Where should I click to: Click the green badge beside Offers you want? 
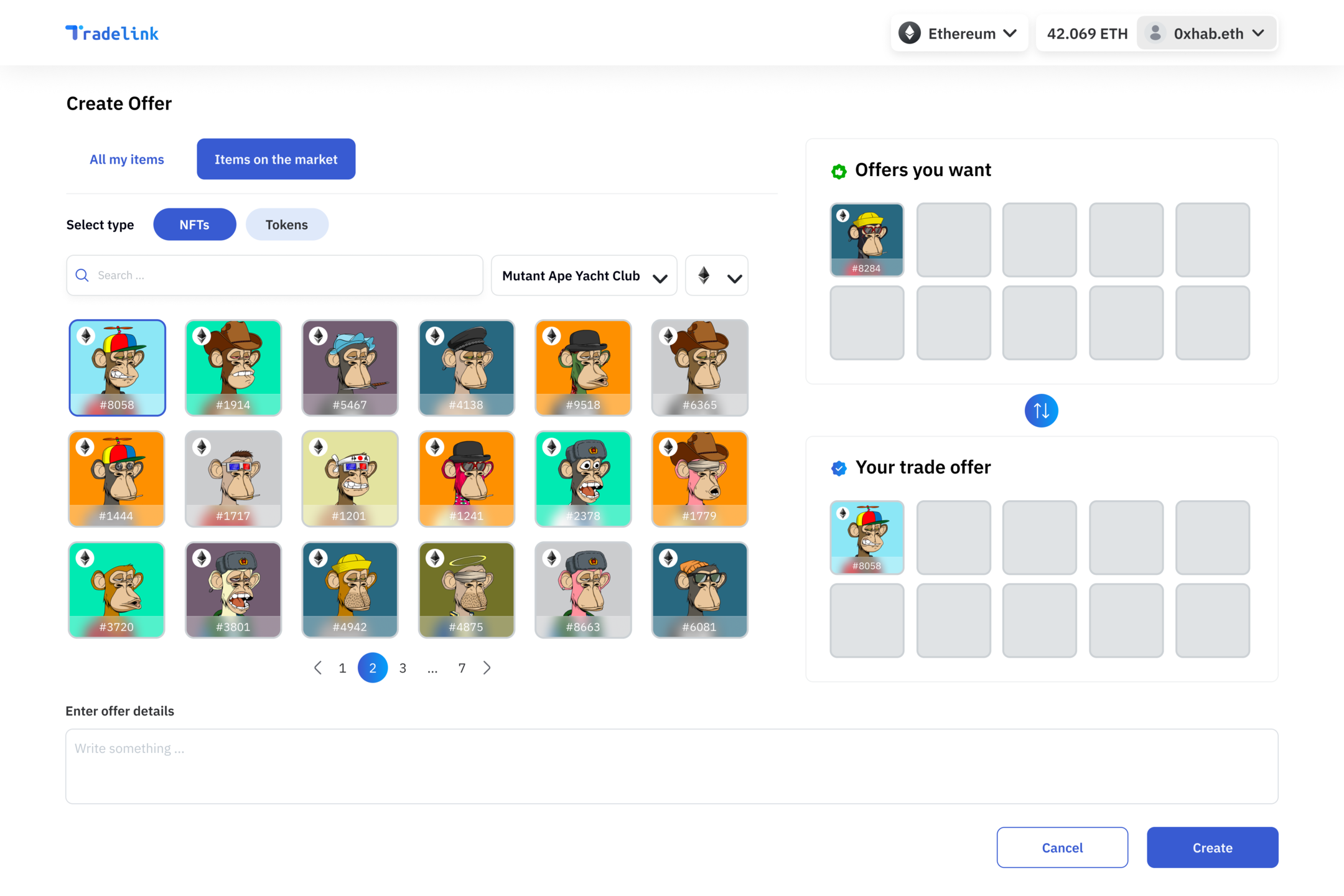pyautogui.click(x=839, y=171)
